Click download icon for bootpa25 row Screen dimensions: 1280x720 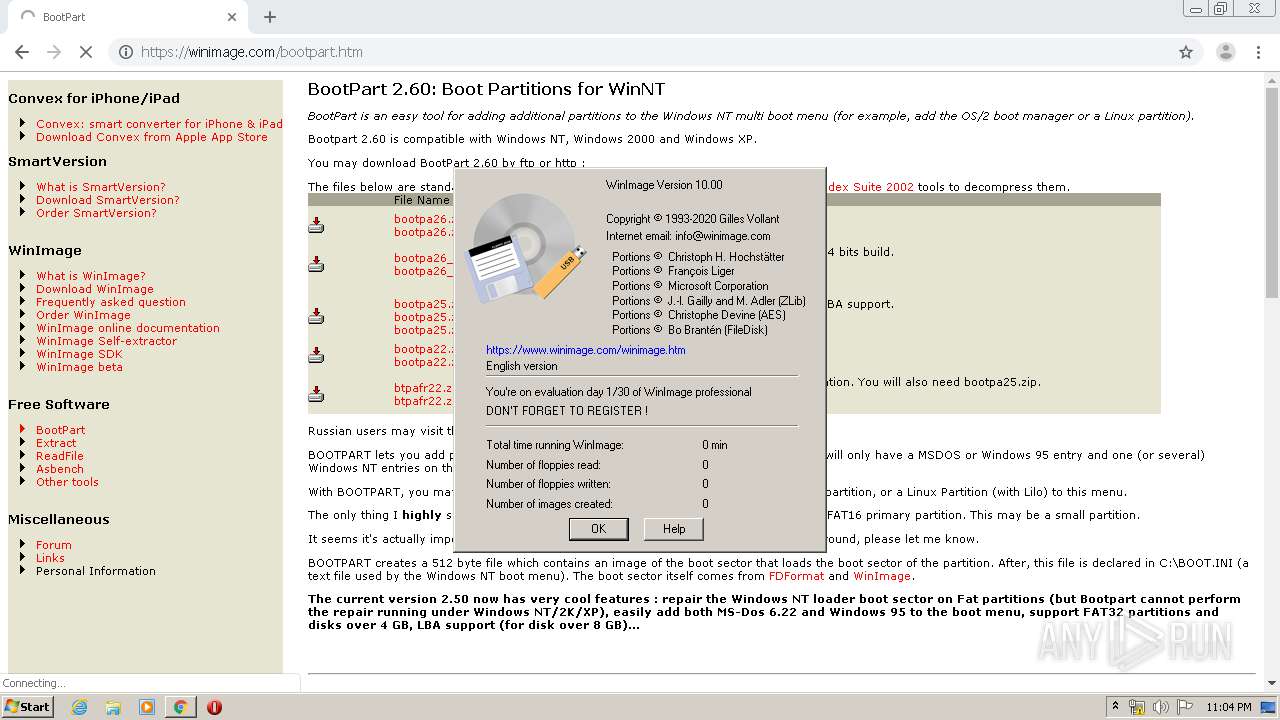316,317
